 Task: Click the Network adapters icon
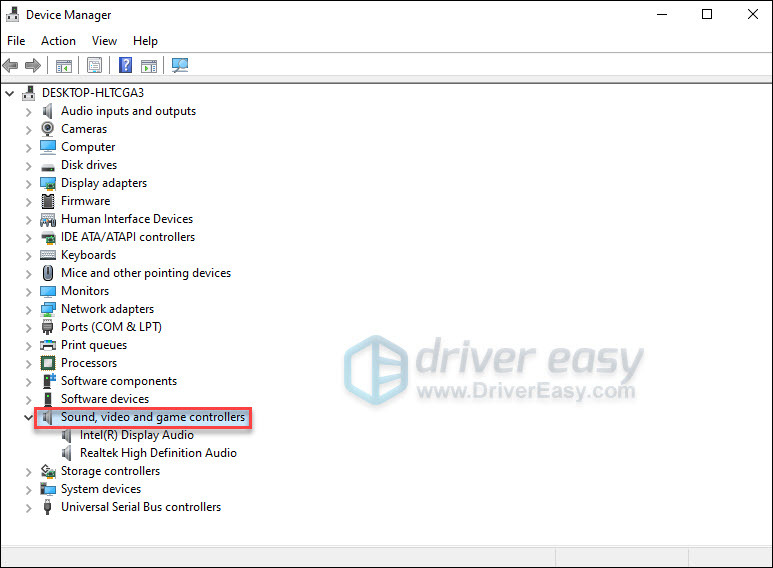48,309
